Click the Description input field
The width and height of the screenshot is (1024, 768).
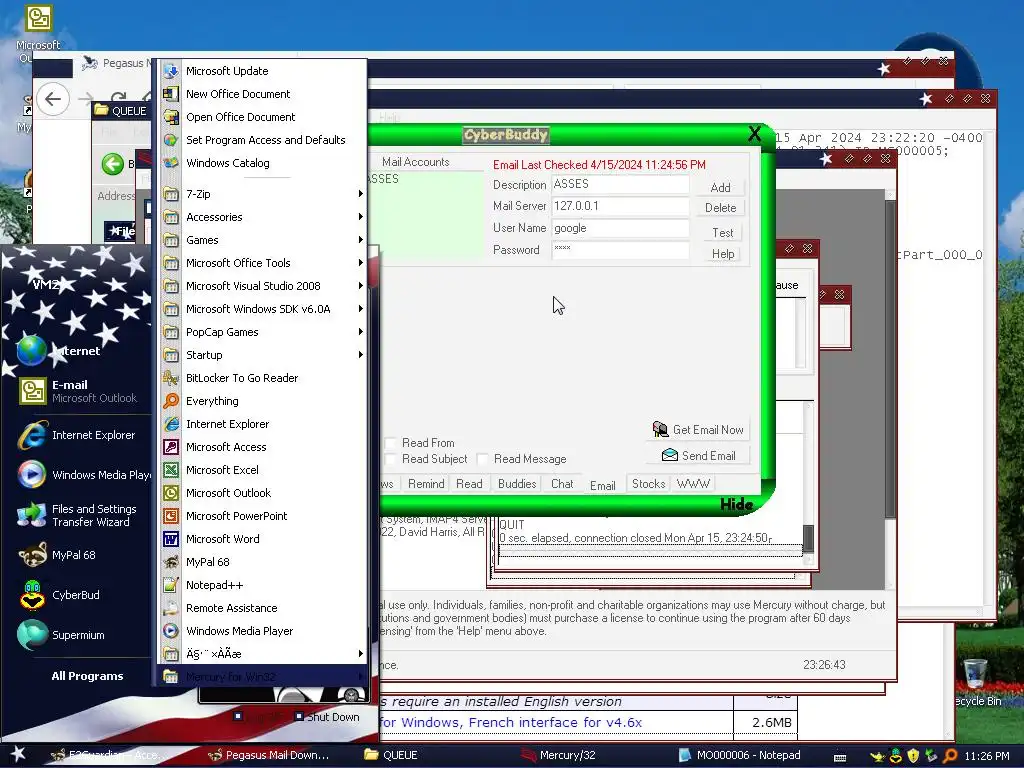coord(620,185)
